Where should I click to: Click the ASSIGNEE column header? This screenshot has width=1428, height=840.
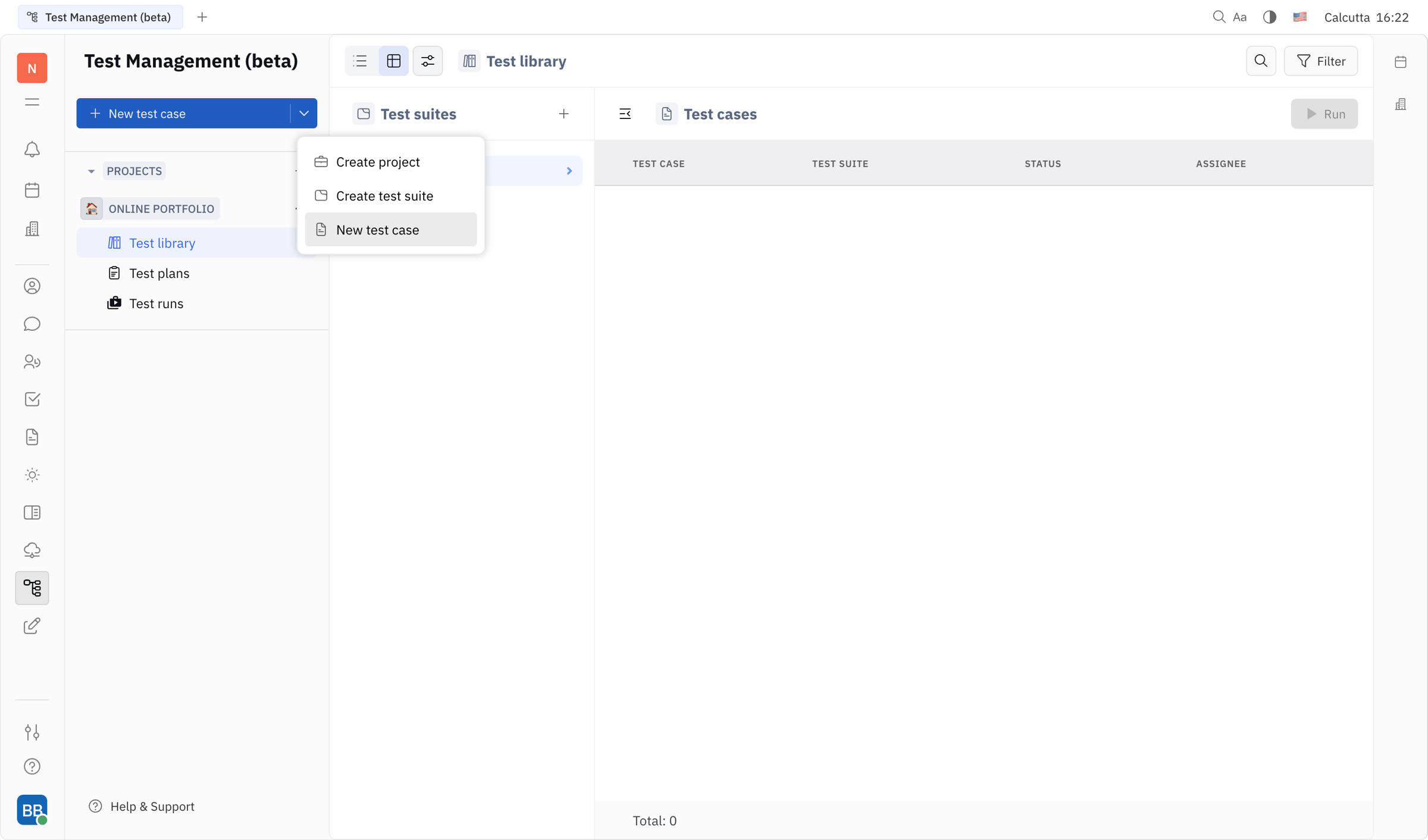[1221, 164]
